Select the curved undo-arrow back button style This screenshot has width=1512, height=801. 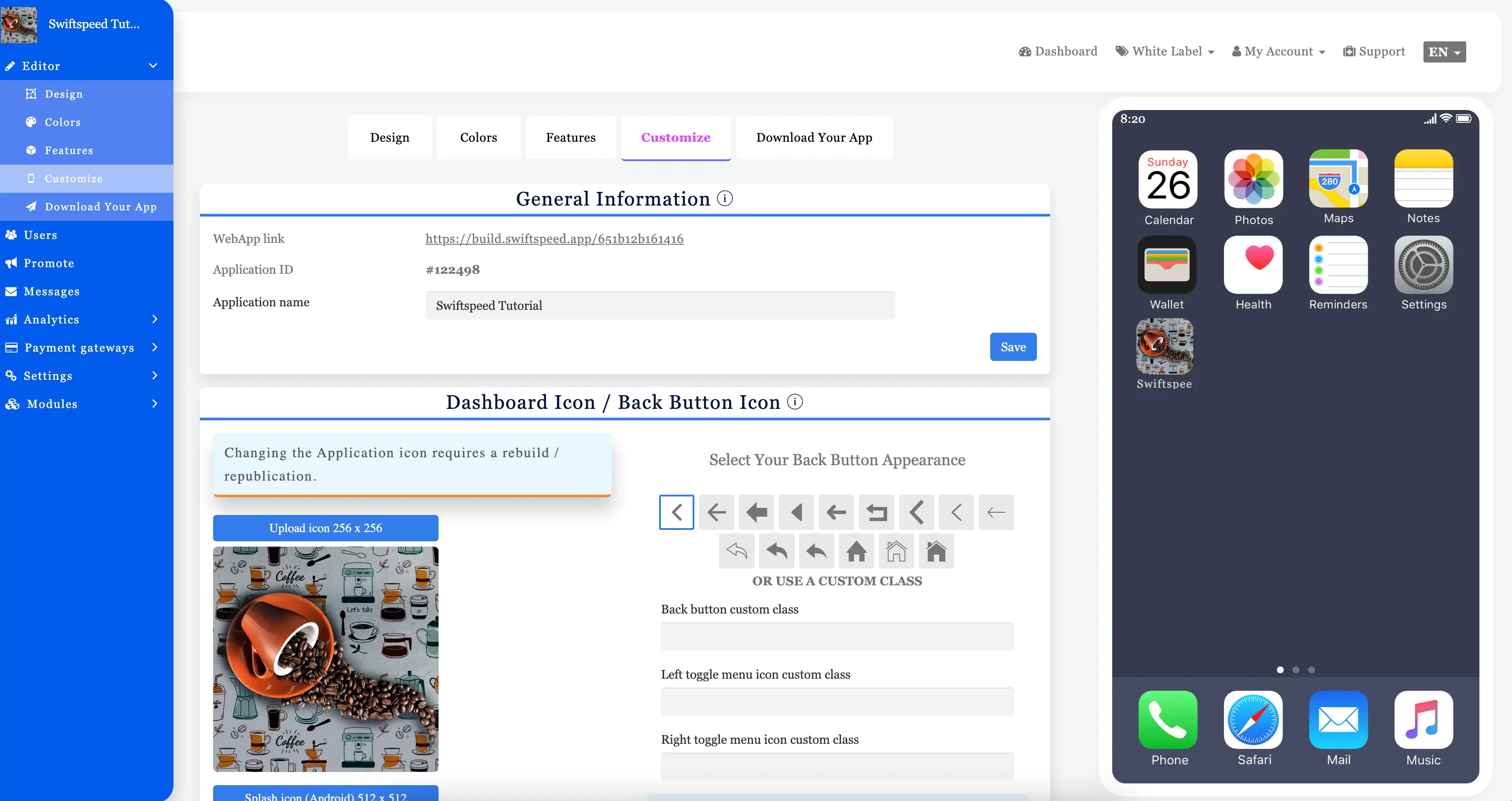[736, 551]
